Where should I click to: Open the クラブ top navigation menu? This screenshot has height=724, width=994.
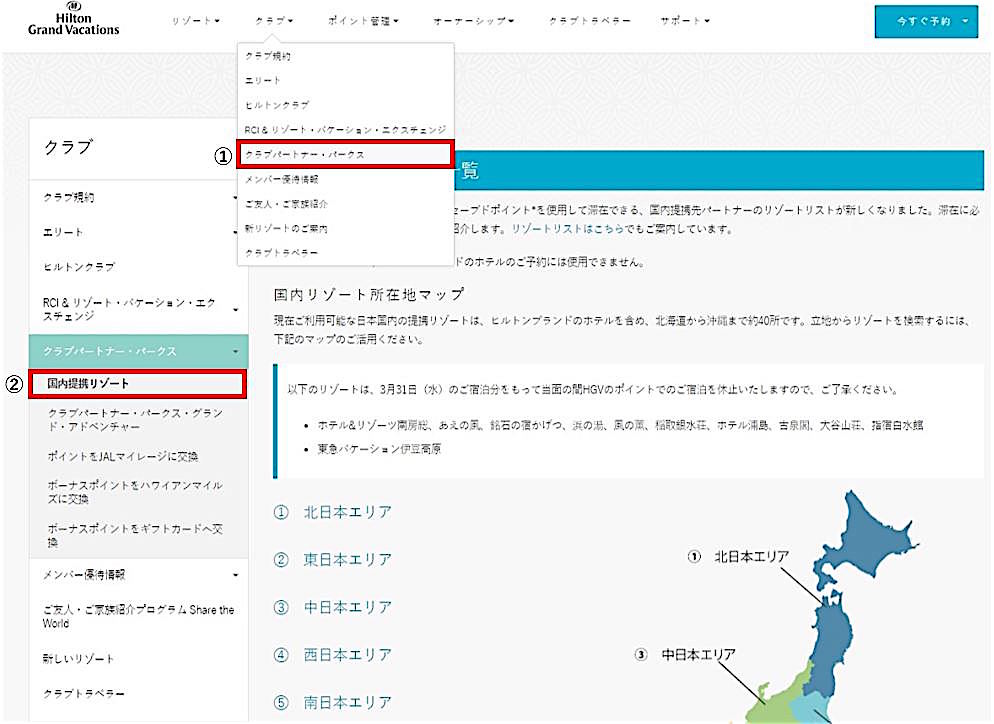click(x=274, y=21)
